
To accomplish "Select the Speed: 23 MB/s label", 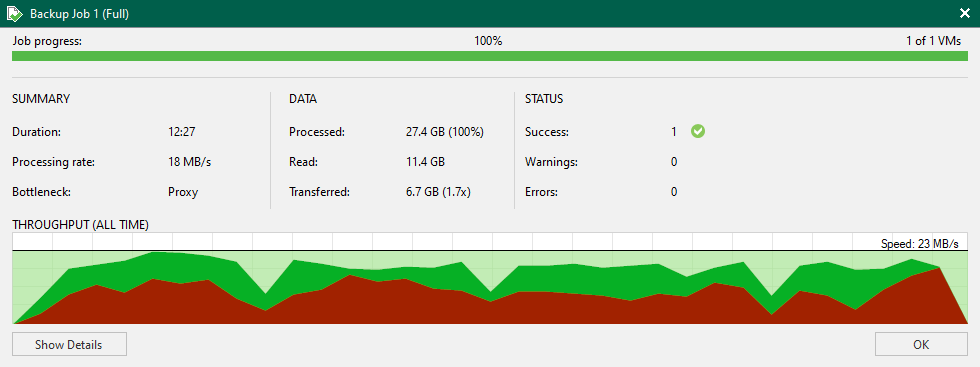I will (919, 244).
